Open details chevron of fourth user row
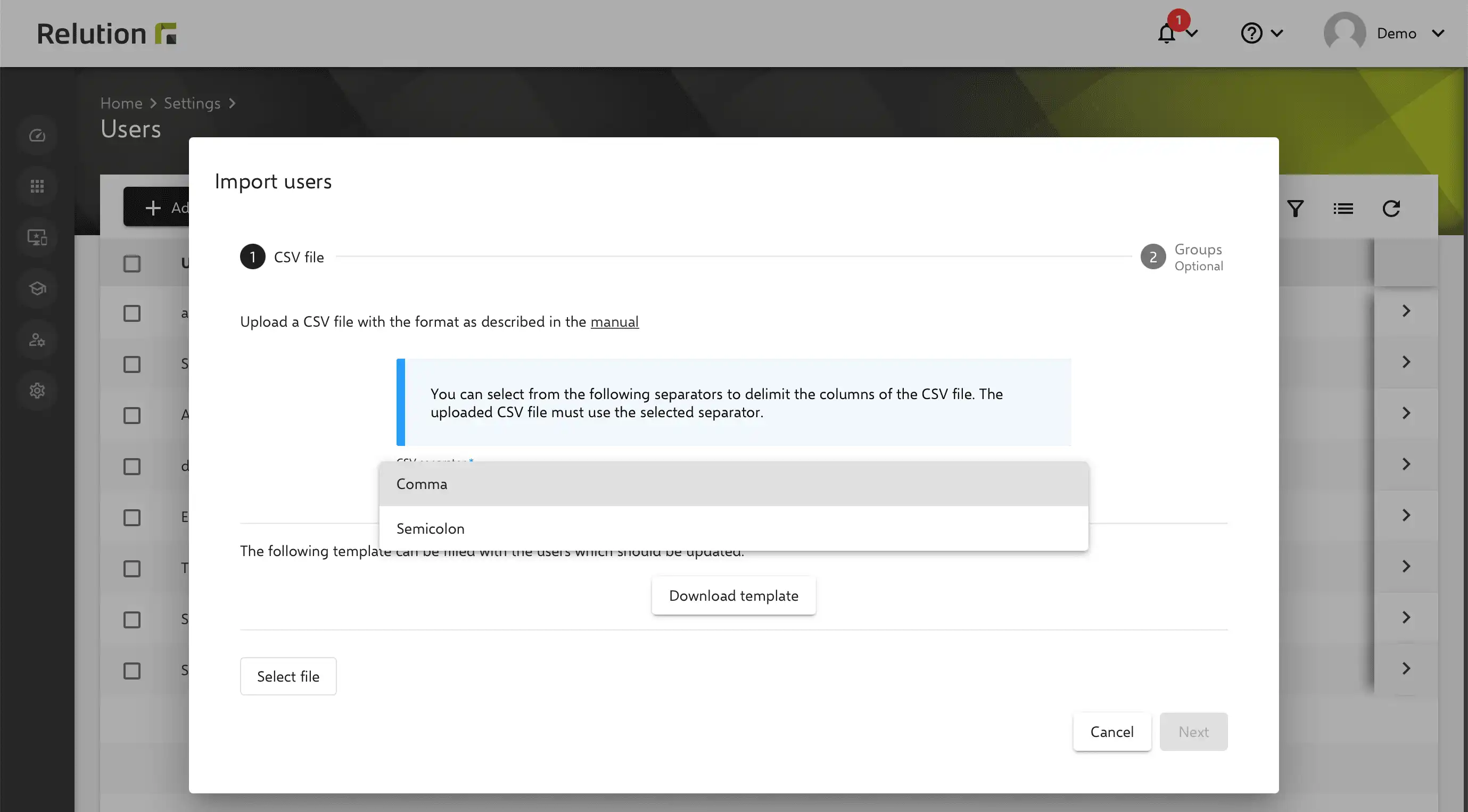 [1406, 465]
